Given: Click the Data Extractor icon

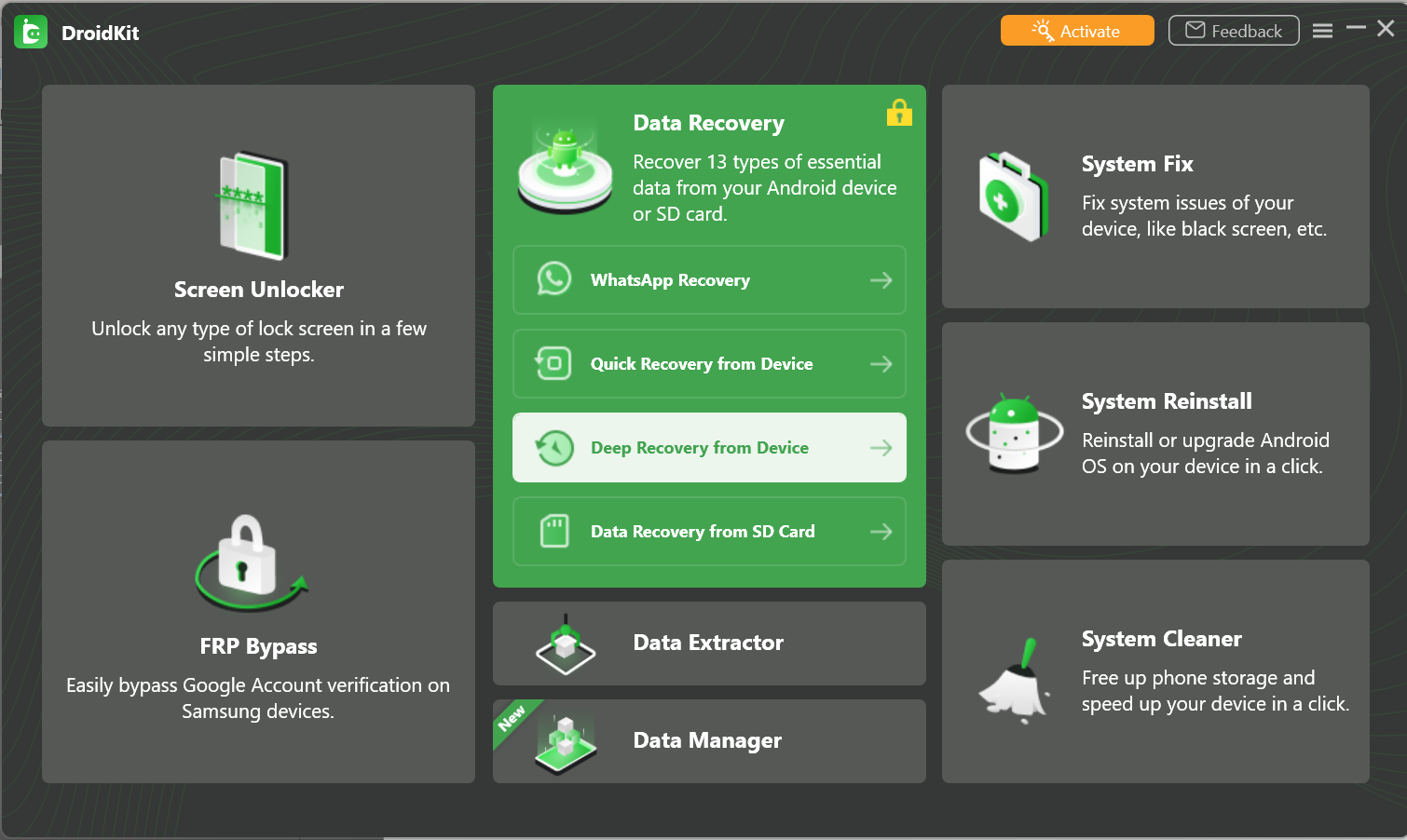Looking at the screenshot, I should coord(566,644).
